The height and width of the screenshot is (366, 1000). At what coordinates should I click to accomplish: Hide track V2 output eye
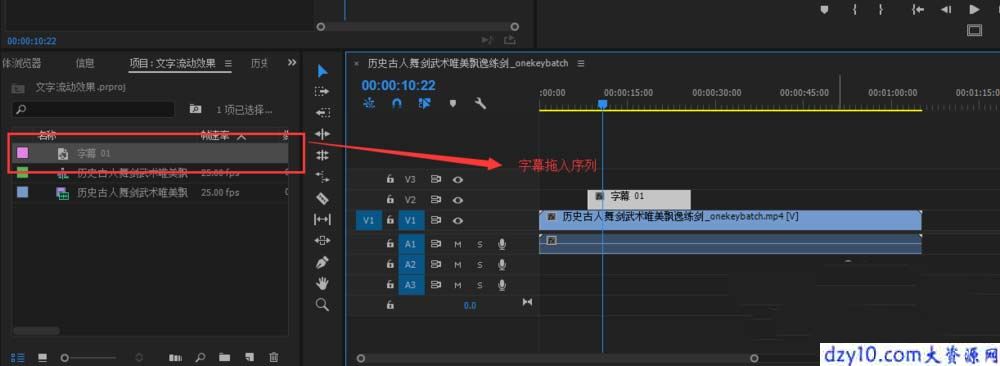(x=458, y=200)
